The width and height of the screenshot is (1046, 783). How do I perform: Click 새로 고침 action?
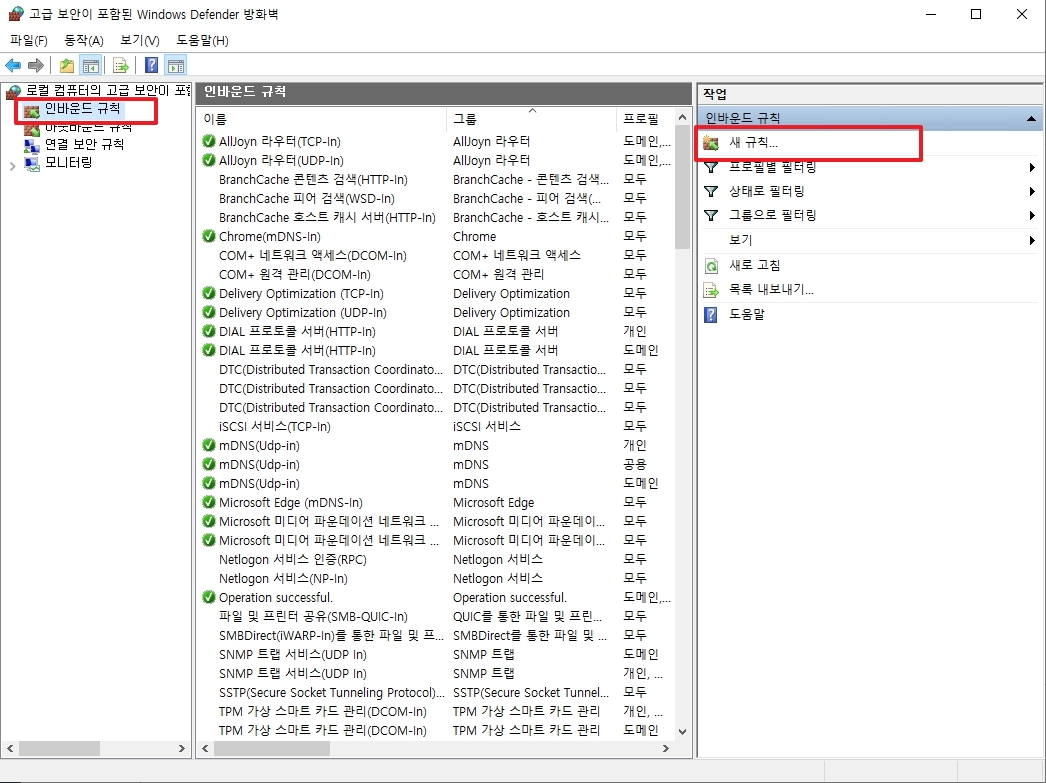click(754, 265)
